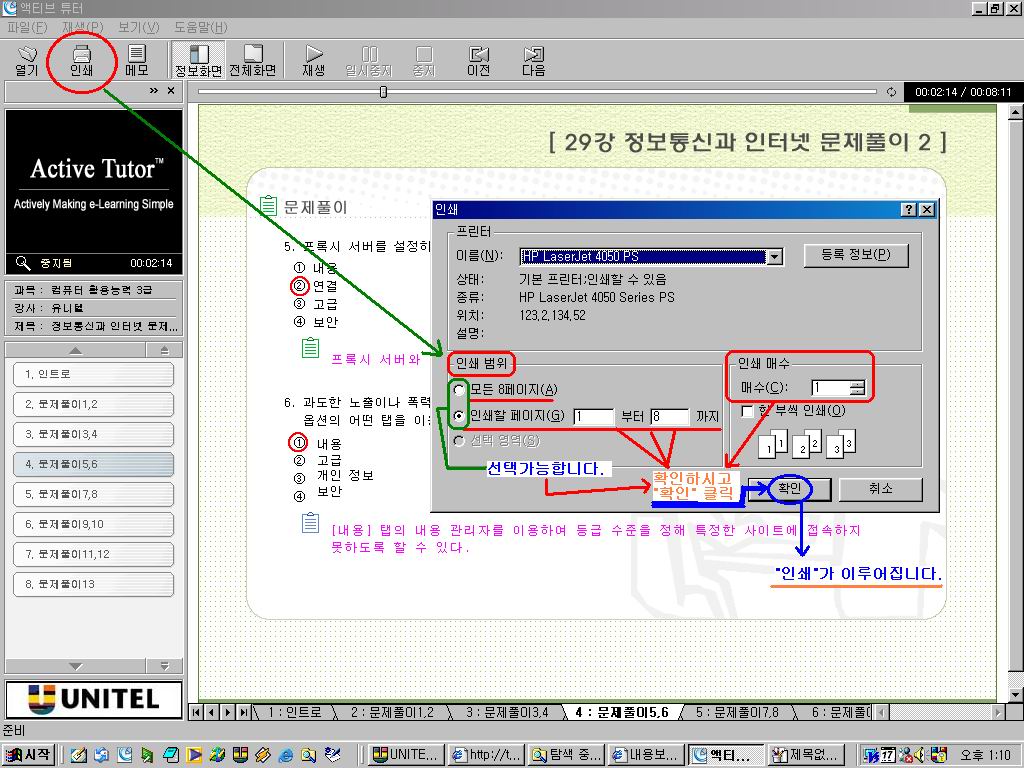The width and height of the screenshot is (1024, 768).
Task: Switch to 정보화면 view mode
Action: 198,60
